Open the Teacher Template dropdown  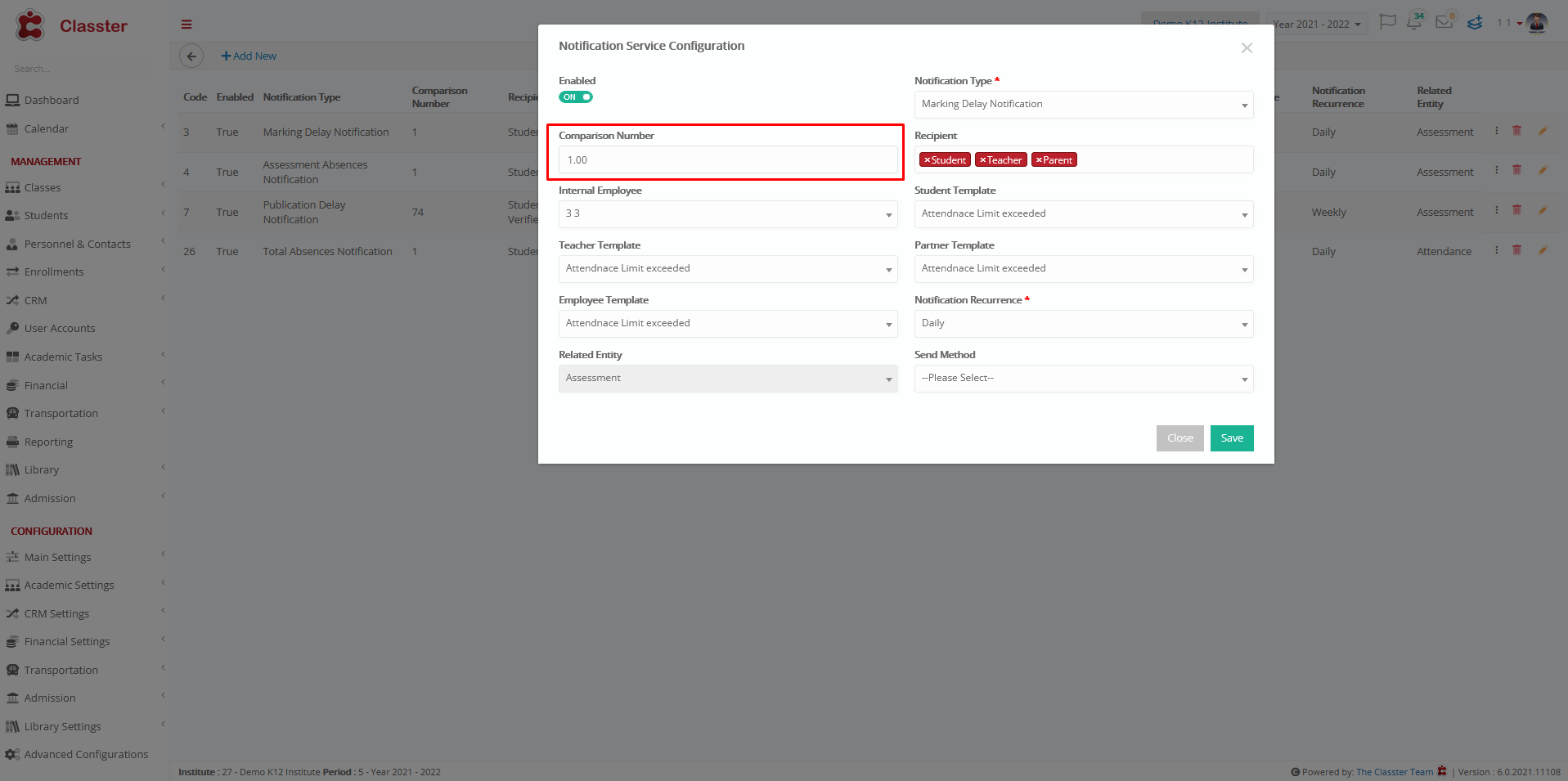728,269
